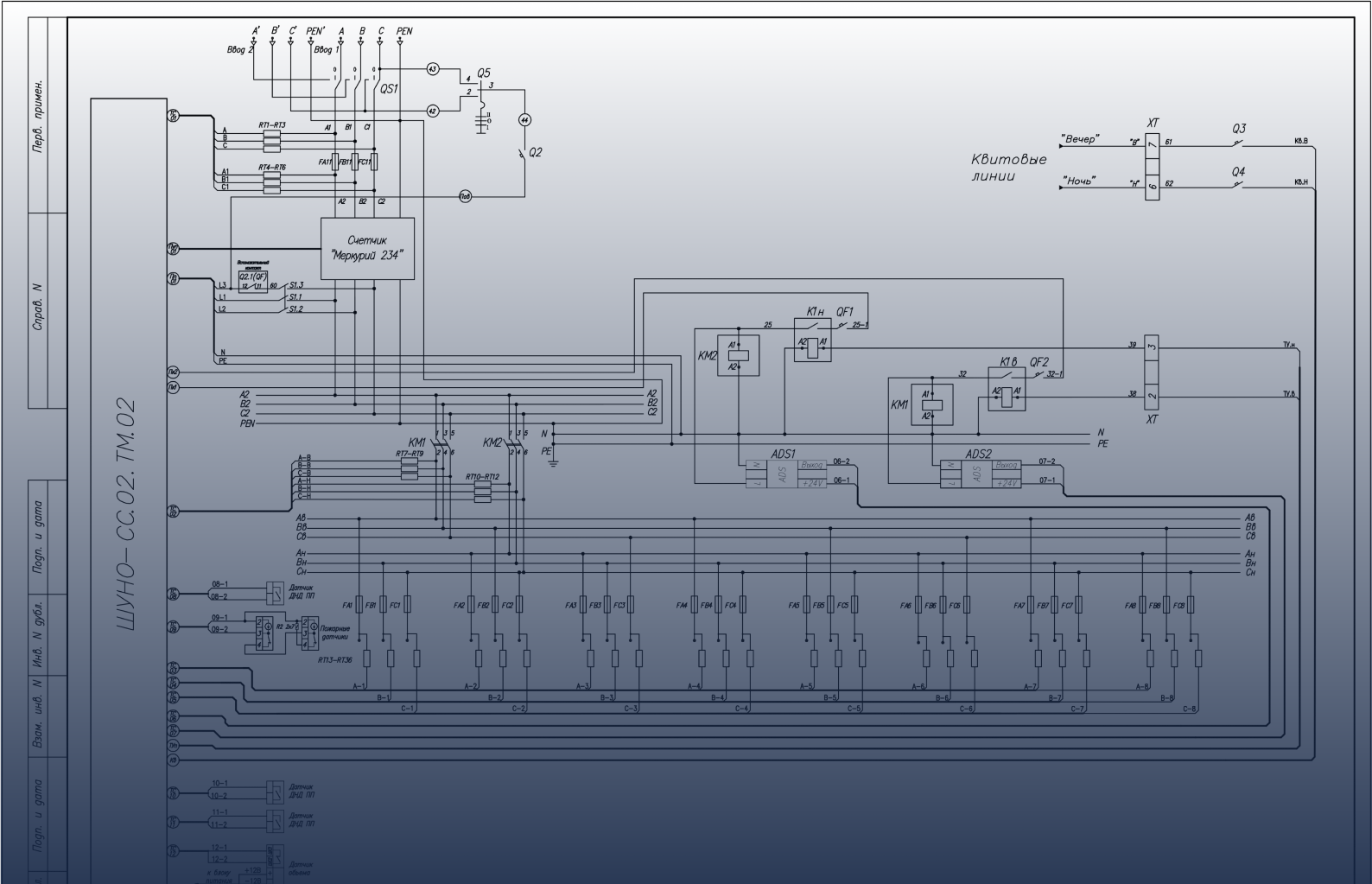Image resolution: width=1372 pixels, height=884 pixels.
Task: Click the "Перв. примен." title-block cell
Action: pos(38,118)
